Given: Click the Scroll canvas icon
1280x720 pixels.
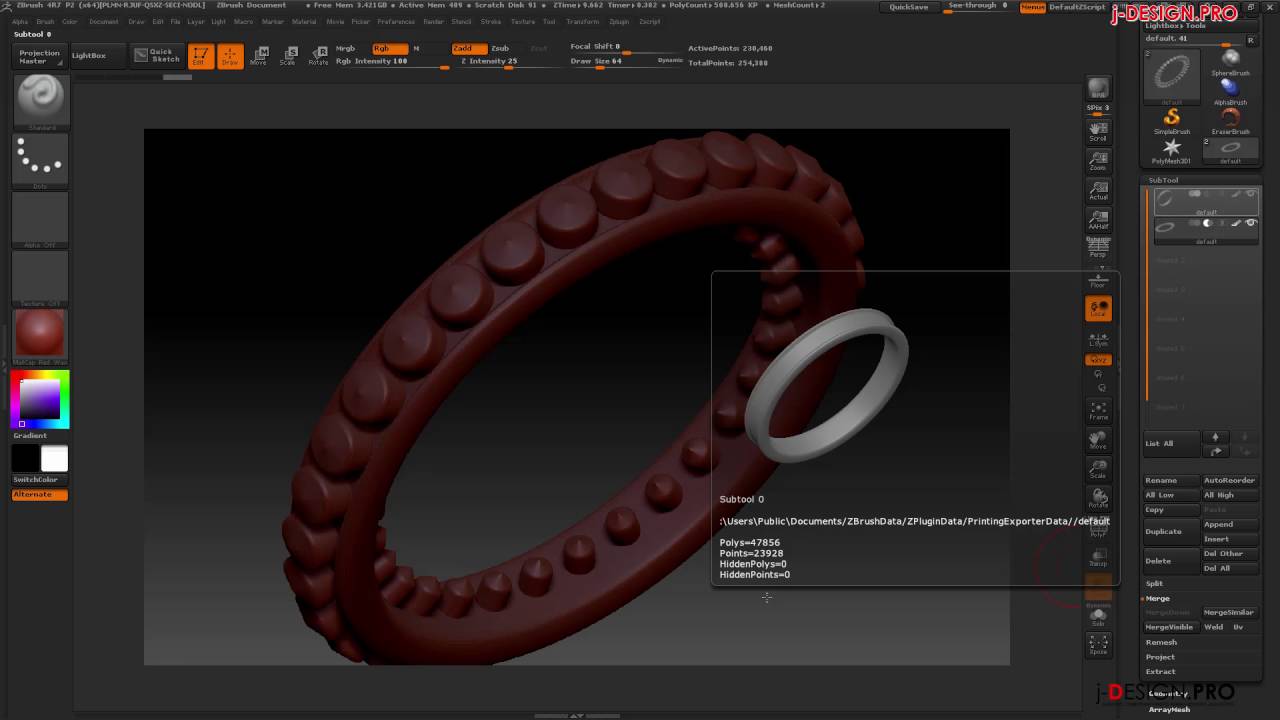Looking at the screenshot, I should 1098,131.
